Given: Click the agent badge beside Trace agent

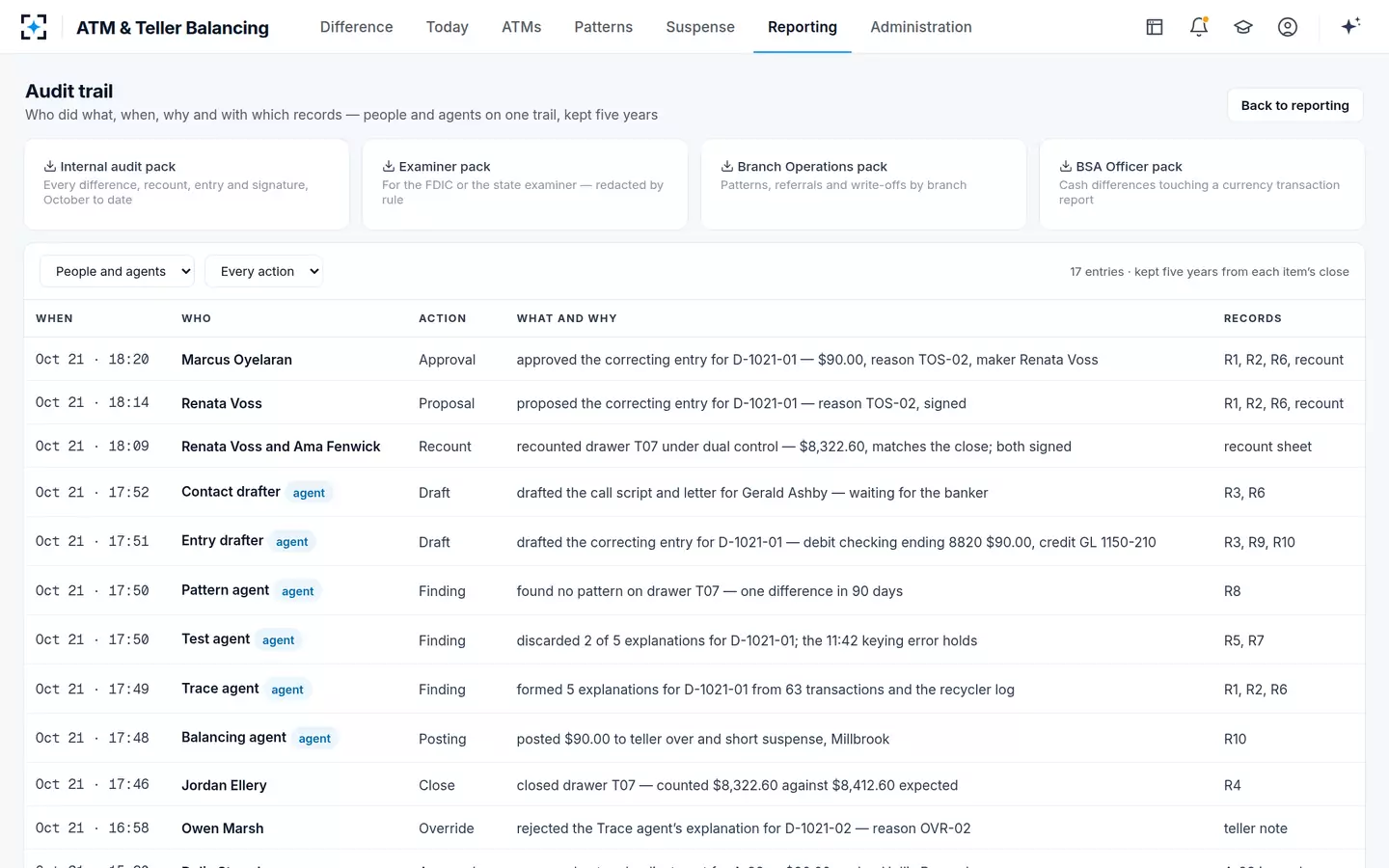Looking at the screenshot, I should pyautogui.click(x=287, y=690).
